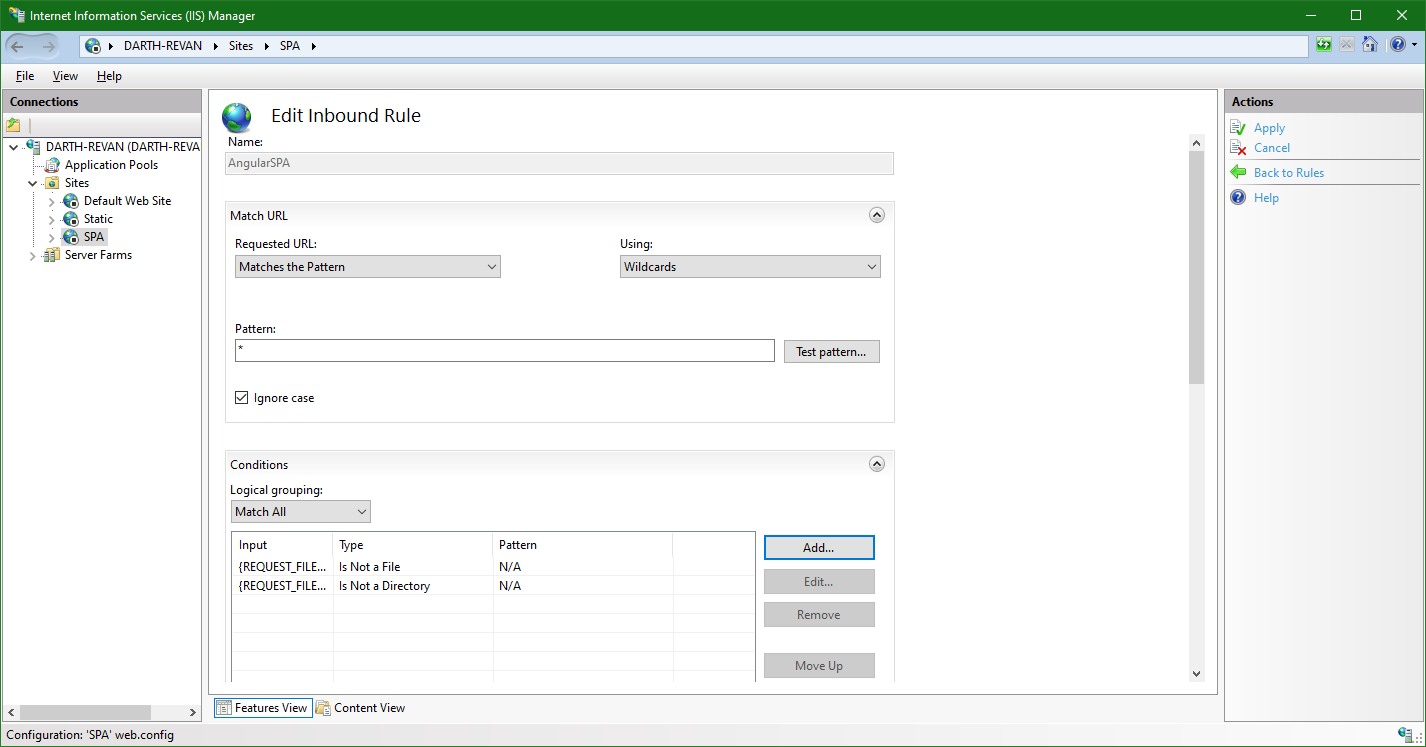Screen dimensions: 1426x747
Task: Add a new condition
Action: tap(819, 547)
